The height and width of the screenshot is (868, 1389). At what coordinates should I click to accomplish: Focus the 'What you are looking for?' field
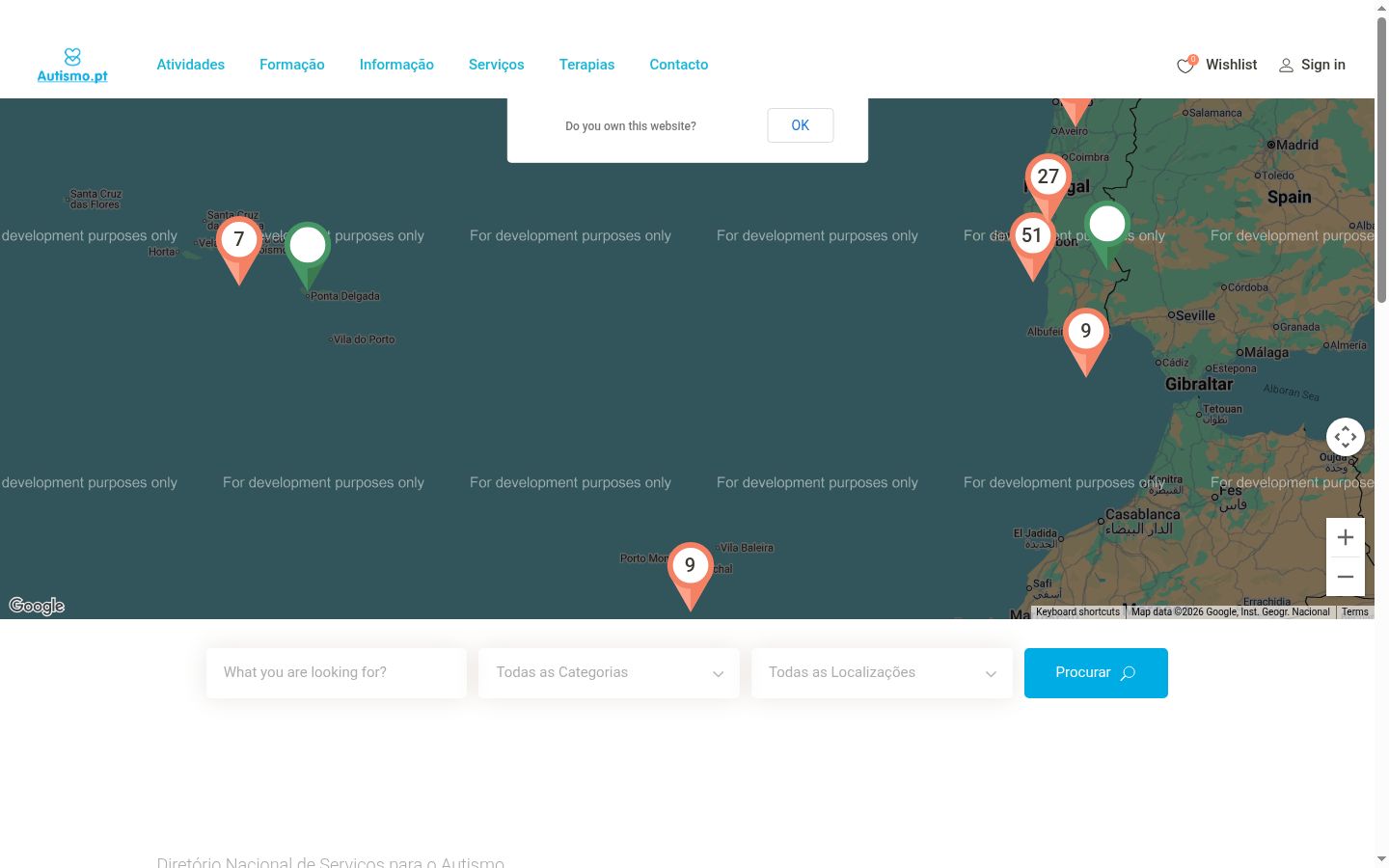pos(337,673)
